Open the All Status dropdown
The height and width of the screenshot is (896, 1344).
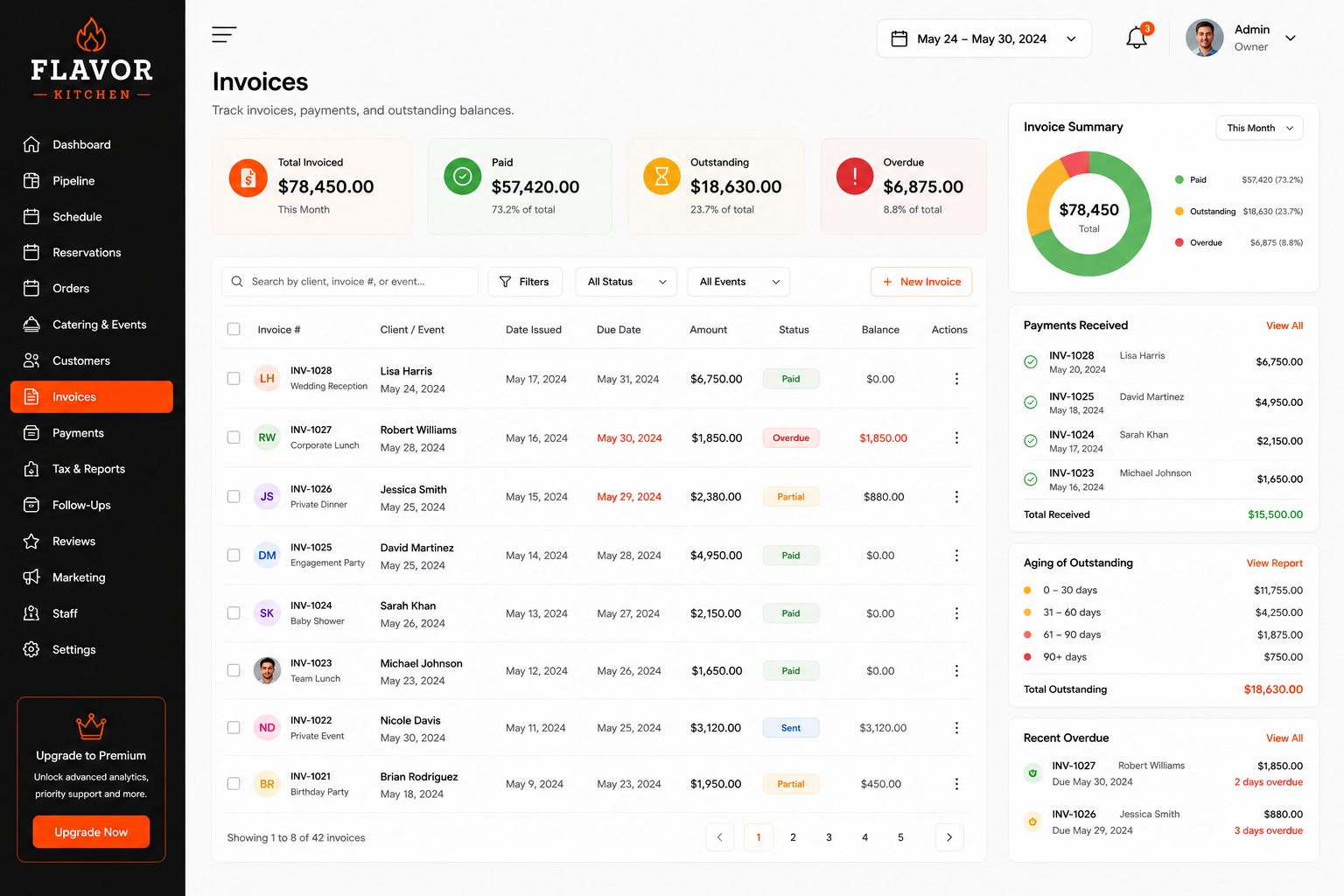(x=626, y=282)
